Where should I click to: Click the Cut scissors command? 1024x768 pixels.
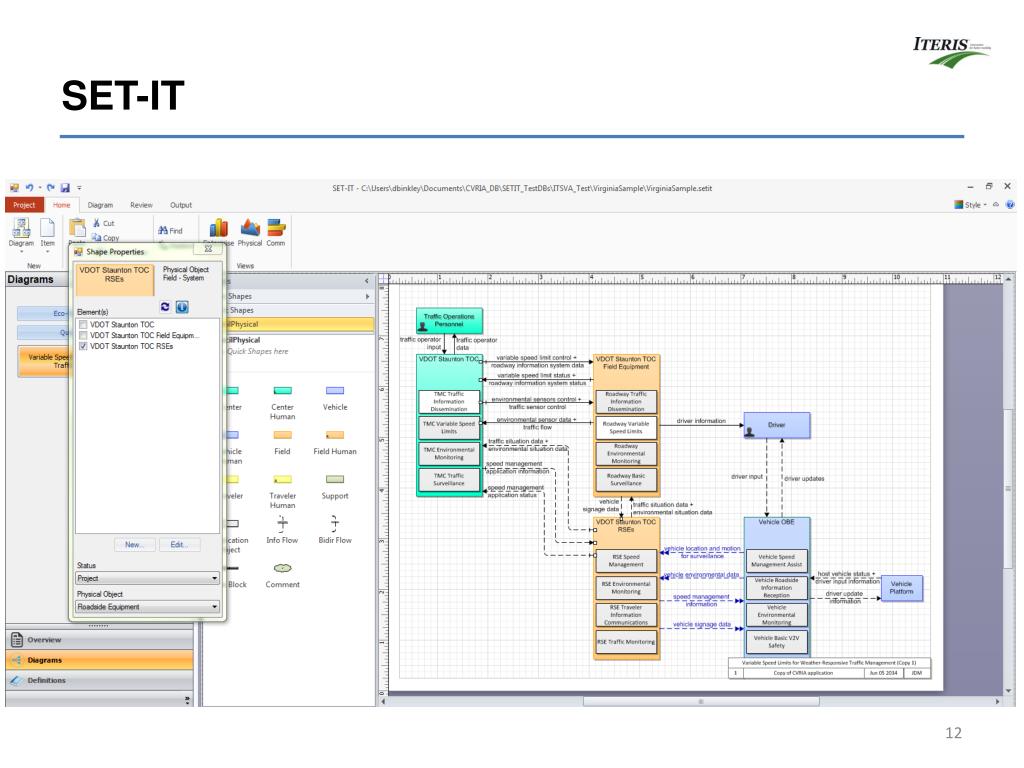click(x=103, y=223)
